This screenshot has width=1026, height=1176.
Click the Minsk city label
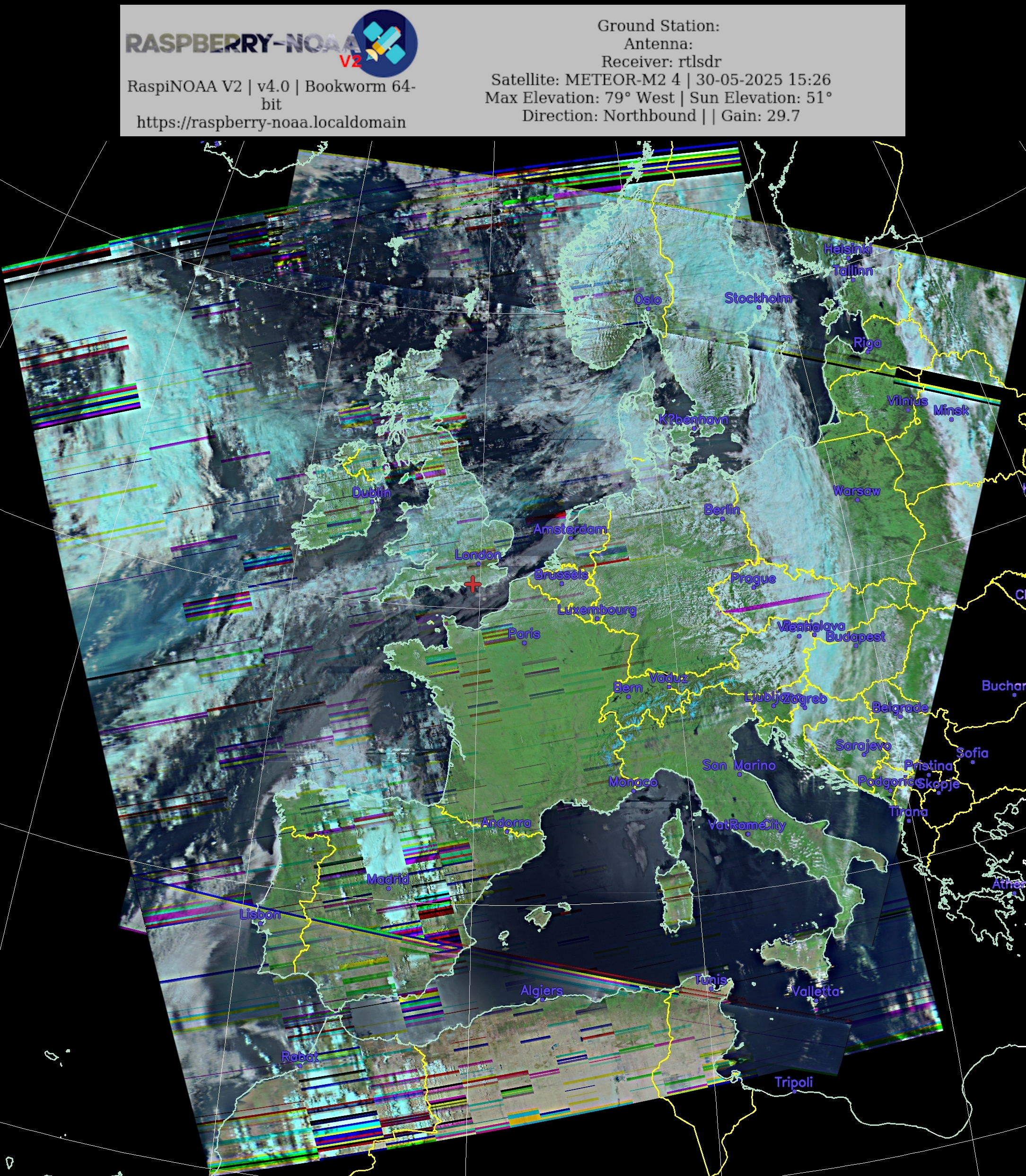pyautogui.click(x=951, y=410)
